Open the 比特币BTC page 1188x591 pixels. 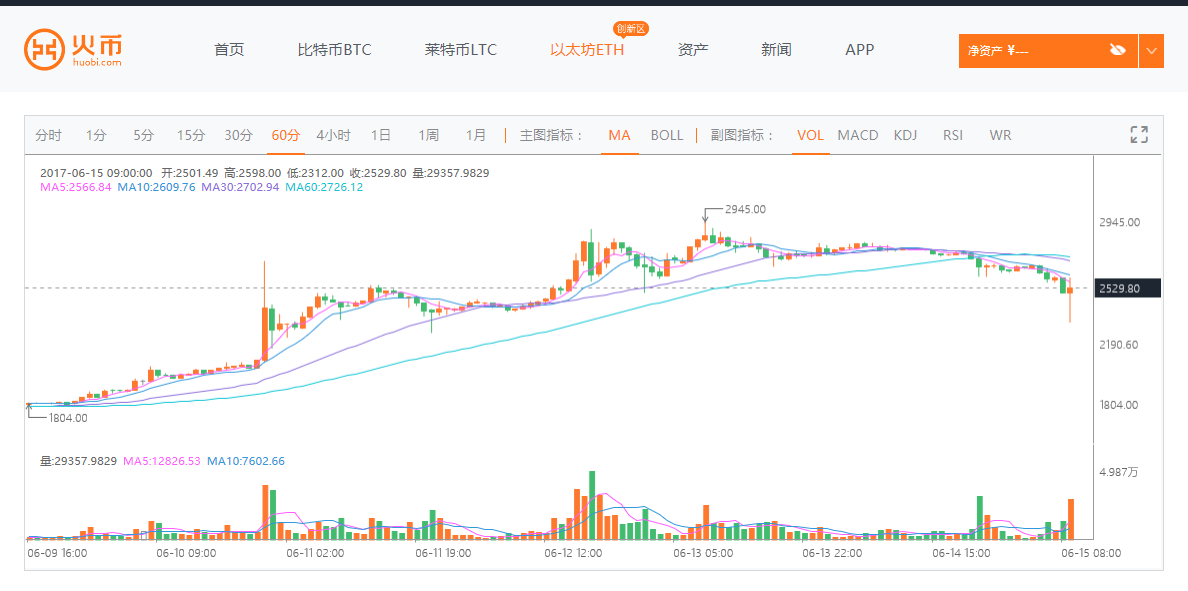point(334,50)
